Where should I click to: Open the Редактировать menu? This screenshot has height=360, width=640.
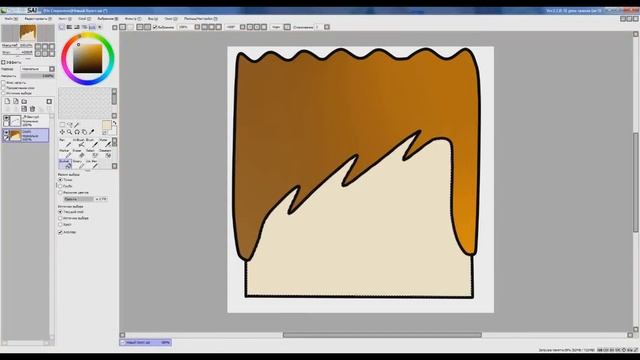tap(38, 19)
